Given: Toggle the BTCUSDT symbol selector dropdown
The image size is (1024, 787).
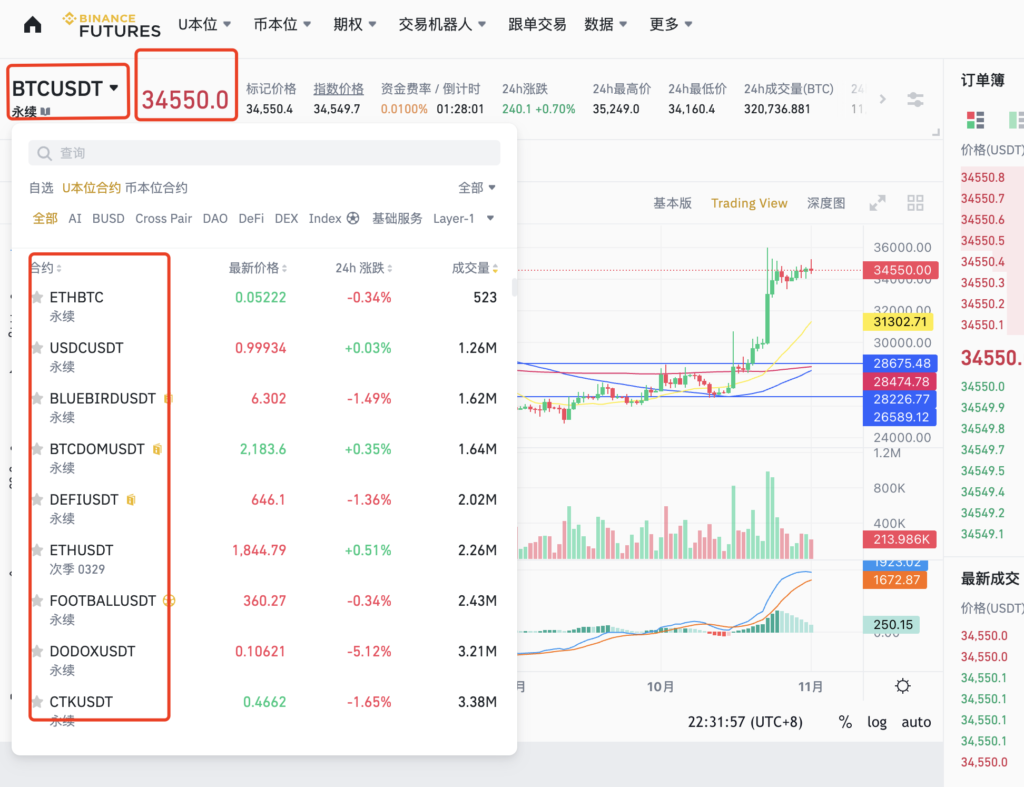Looking at the screenshot, I should (66, 88).
